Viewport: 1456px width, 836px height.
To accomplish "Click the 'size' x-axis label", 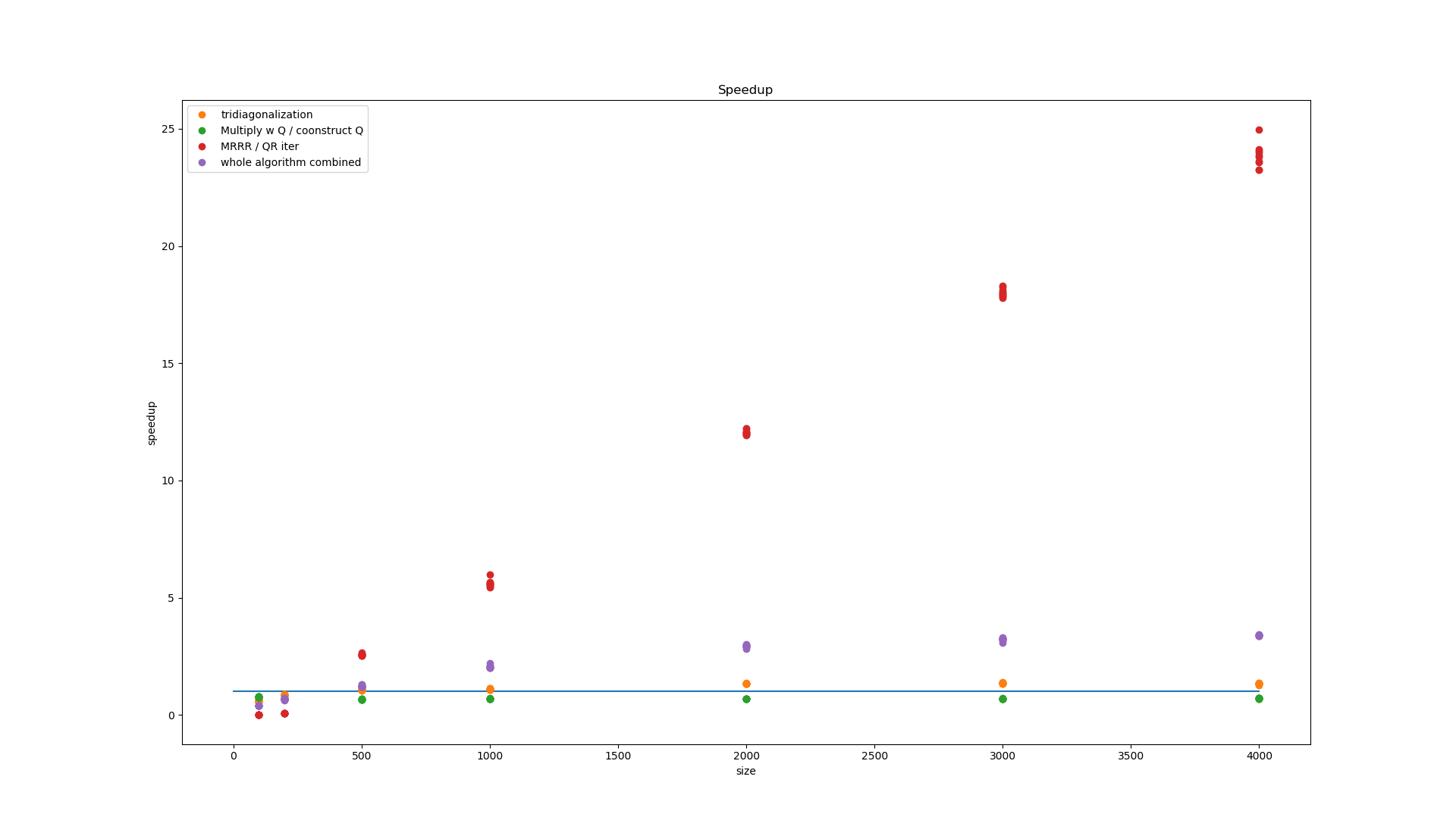I will pos(745,771).
